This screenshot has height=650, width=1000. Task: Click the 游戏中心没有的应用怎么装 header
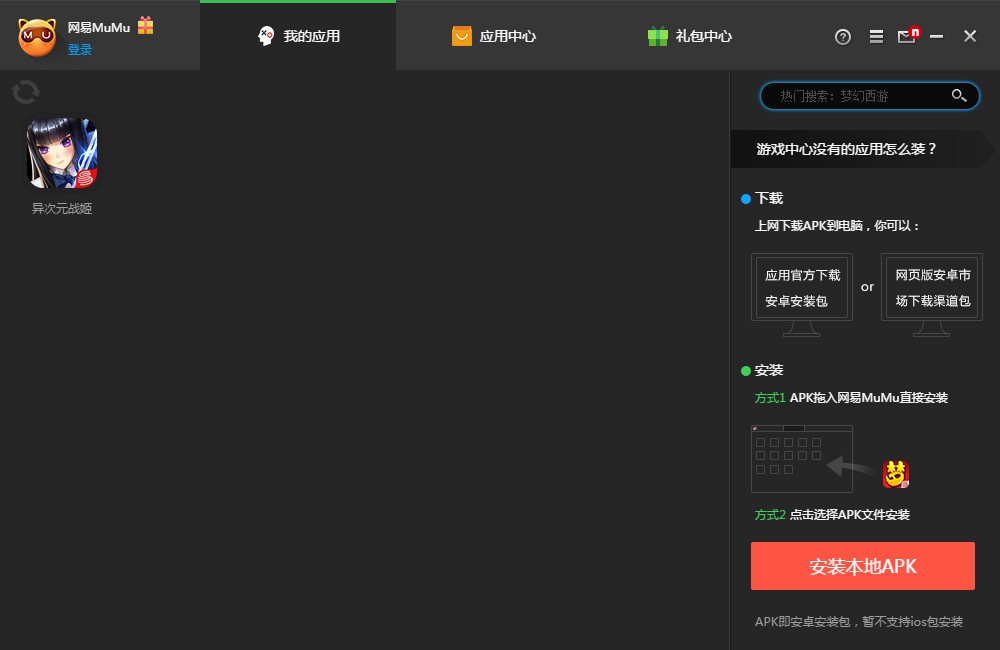point(846,149)
